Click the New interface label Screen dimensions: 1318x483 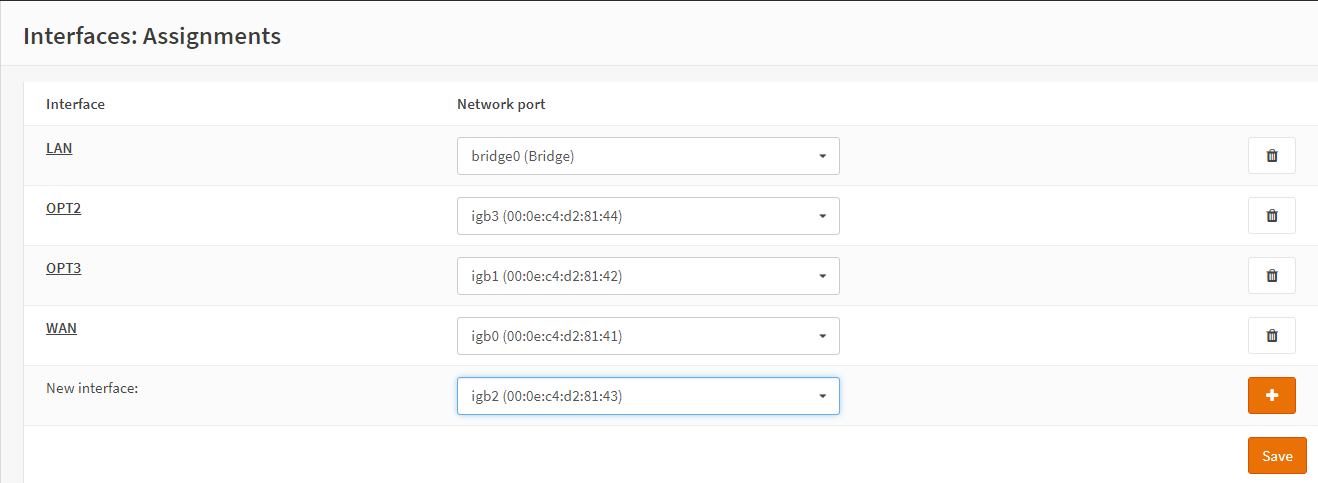click(92, 388)
